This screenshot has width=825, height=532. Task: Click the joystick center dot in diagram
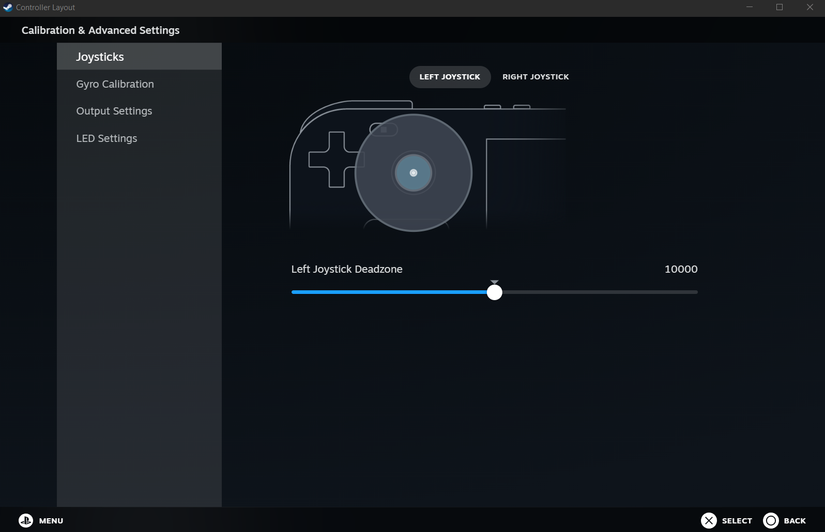point(413,173)
